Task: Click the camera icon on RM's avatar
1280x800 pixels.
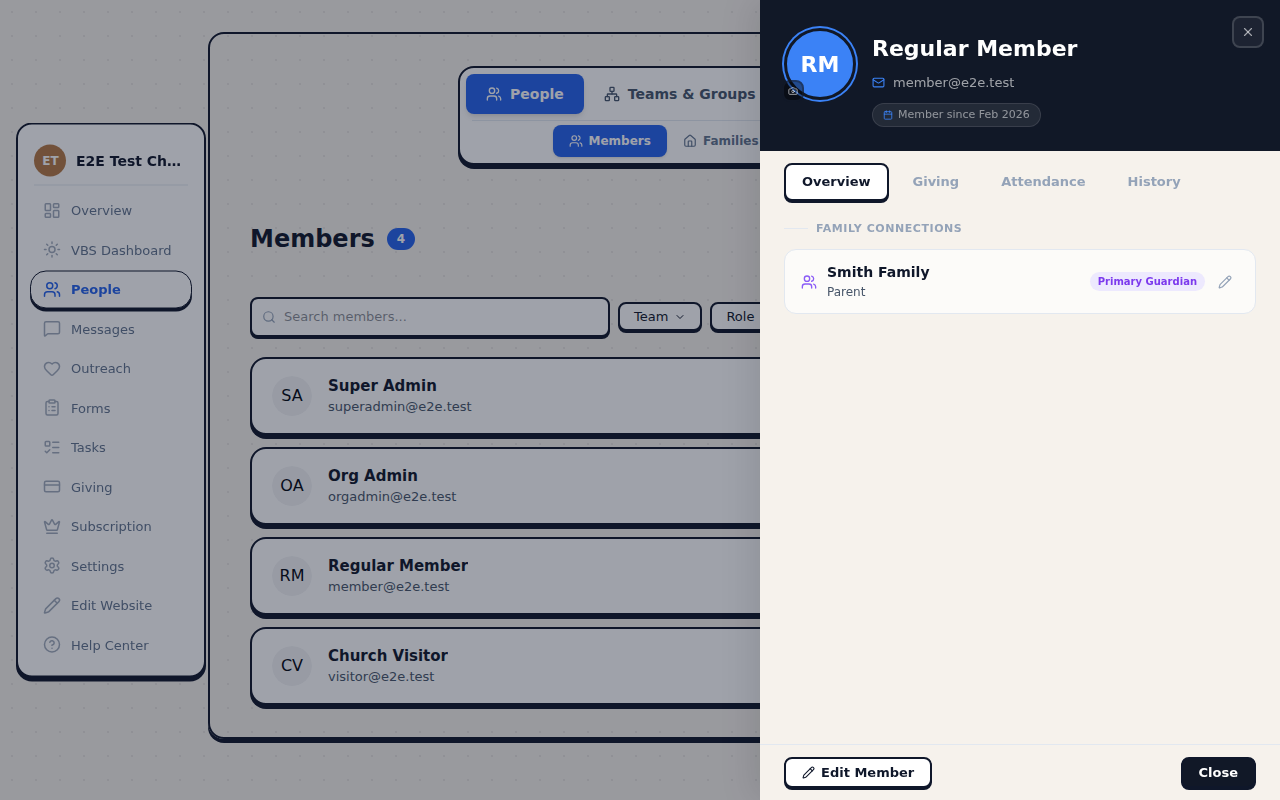Action: pyautogui.click(x=792, y=90)
